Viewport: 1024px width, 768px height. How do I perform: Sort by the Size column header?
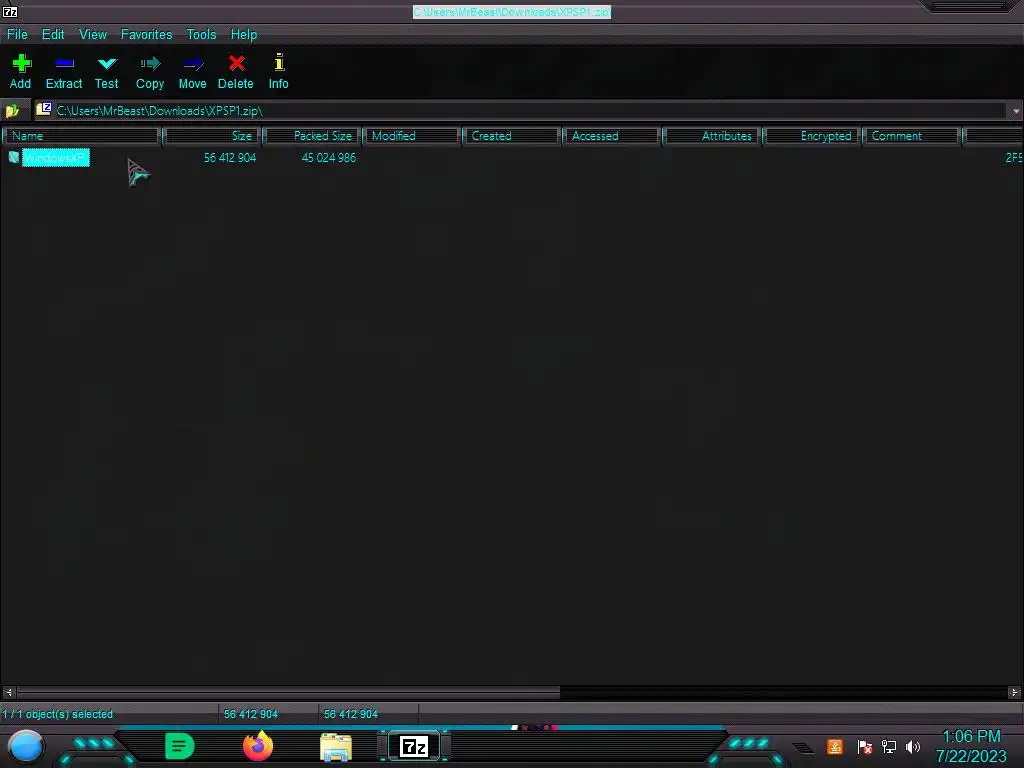[x=212, y=136]
